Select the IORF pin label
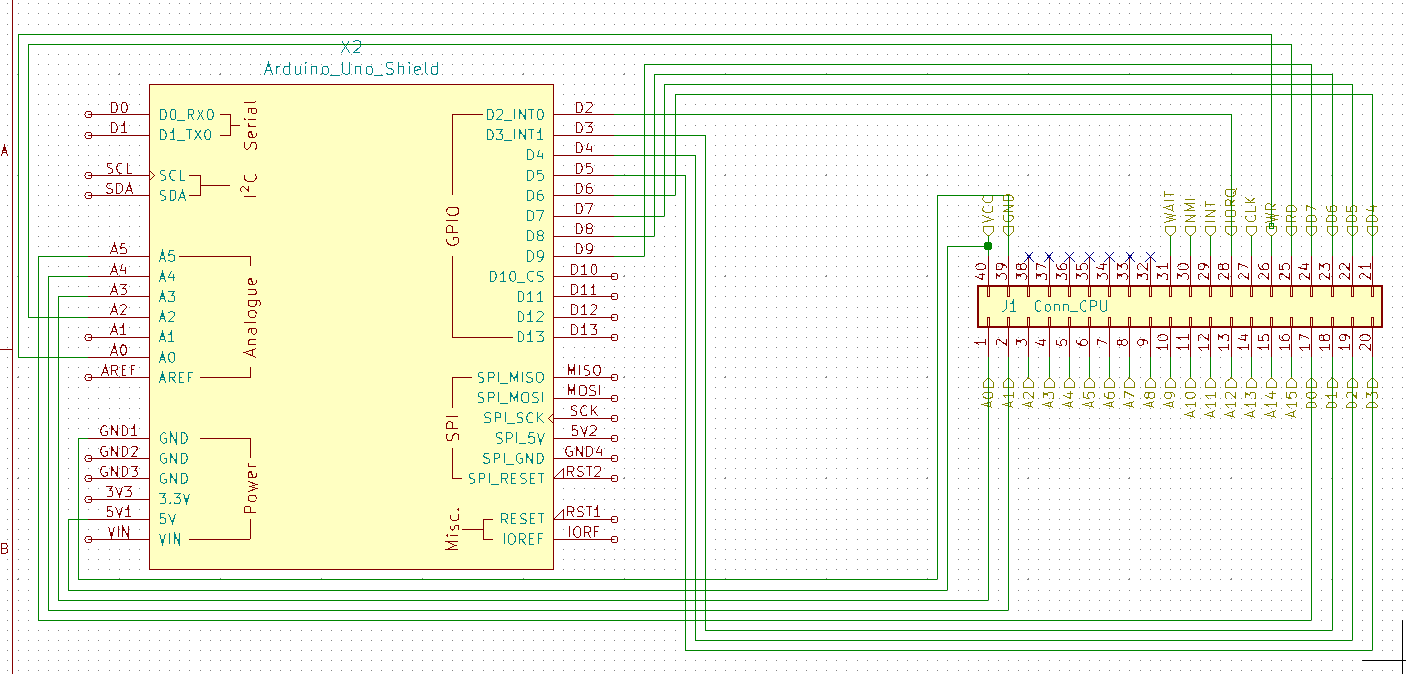Screen dimensions: 1406x674 (584, 532)
